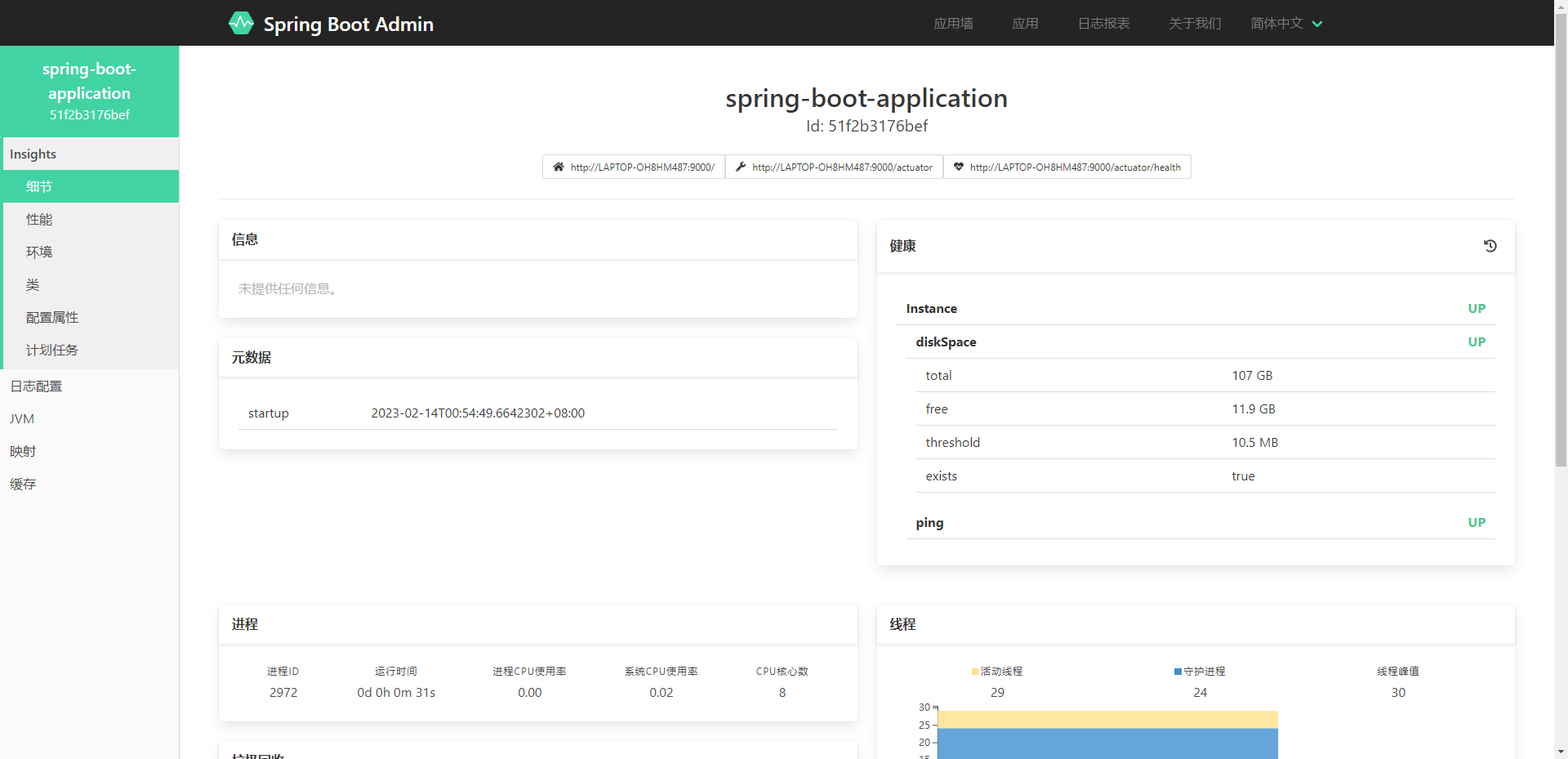Click the 守护进程 count 24
This screenshot has width=1568, height=759.
[1200, 693]
